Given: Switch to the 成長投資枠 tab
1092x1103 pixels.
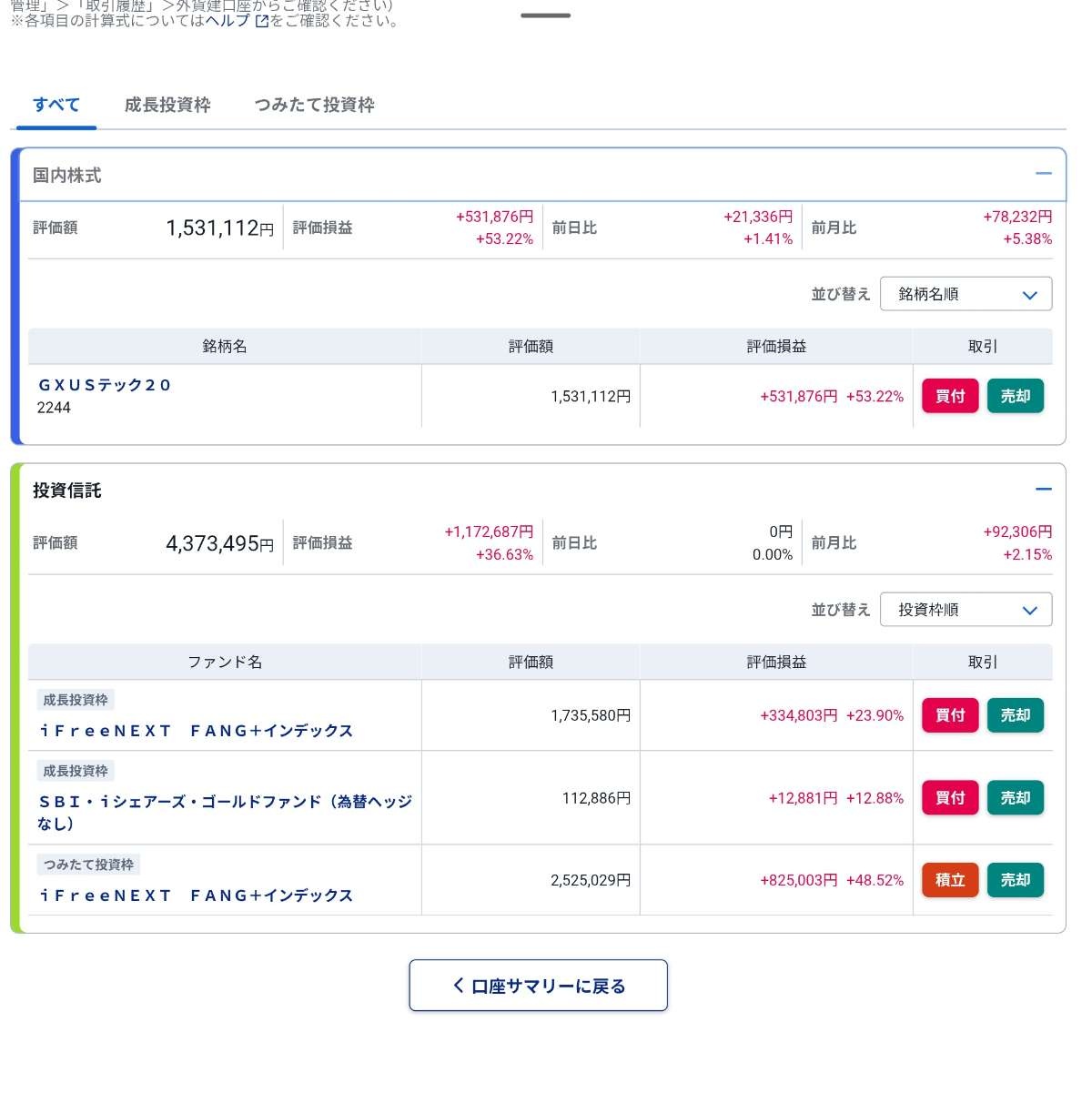Looking at the screenshot, I should (167, 105).
